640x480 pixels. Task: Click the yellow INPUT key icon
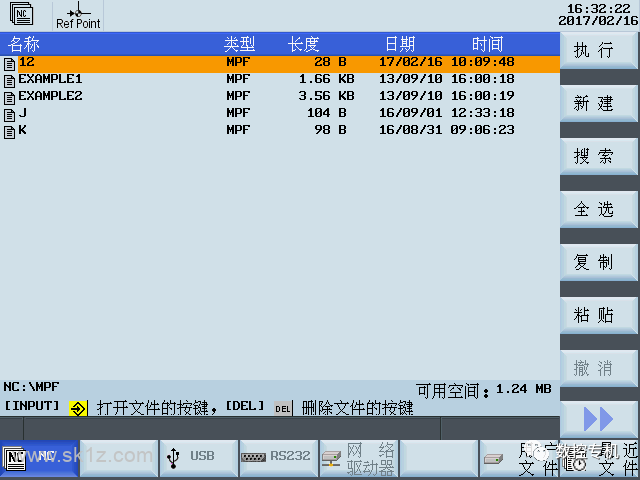78,408
